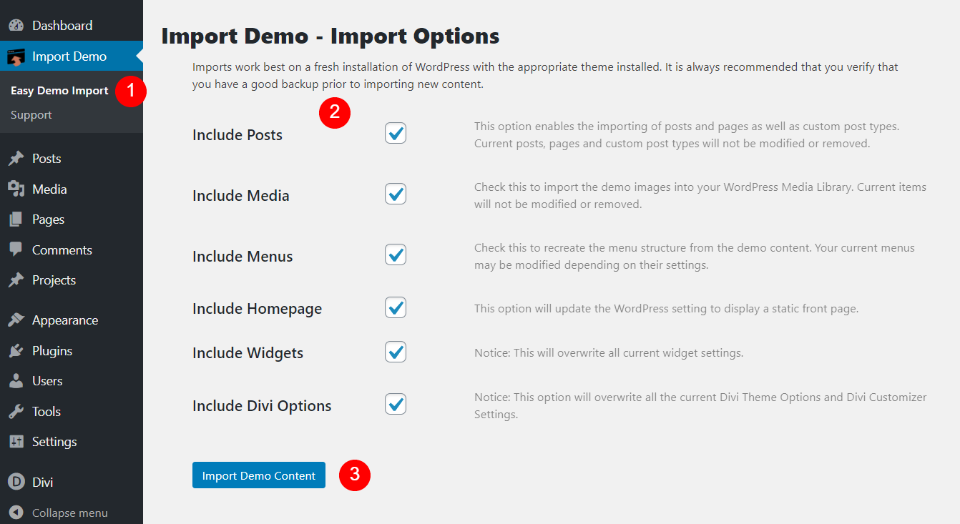Disable the Include Divi Options checkbox
Viewport: 960px width, 524px height.
[396, 405]
